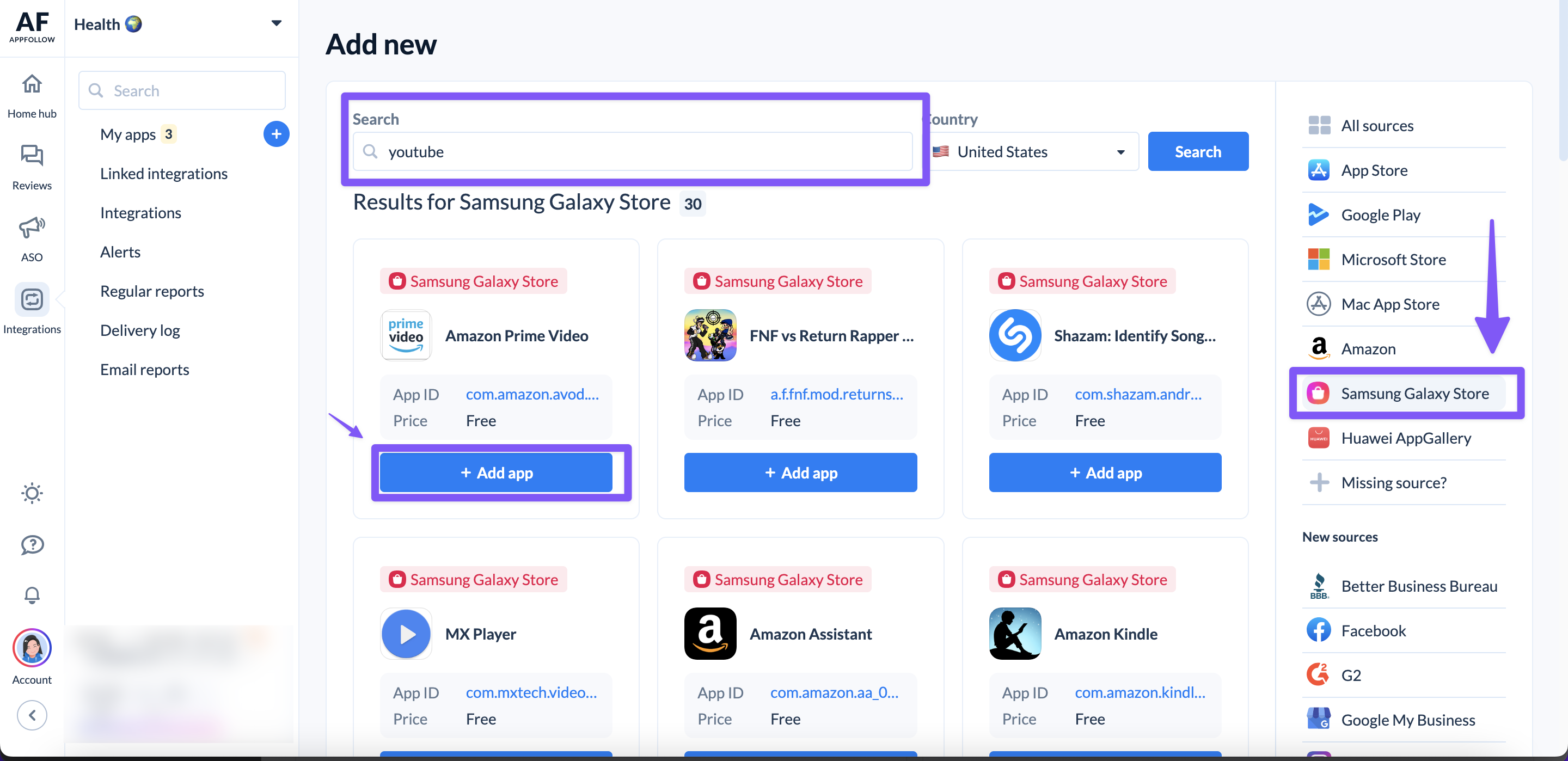The width and height of the screenshot is (1568, 761).
Task: Select the Microsoft Store source
Action: [x=1404, y=259]
